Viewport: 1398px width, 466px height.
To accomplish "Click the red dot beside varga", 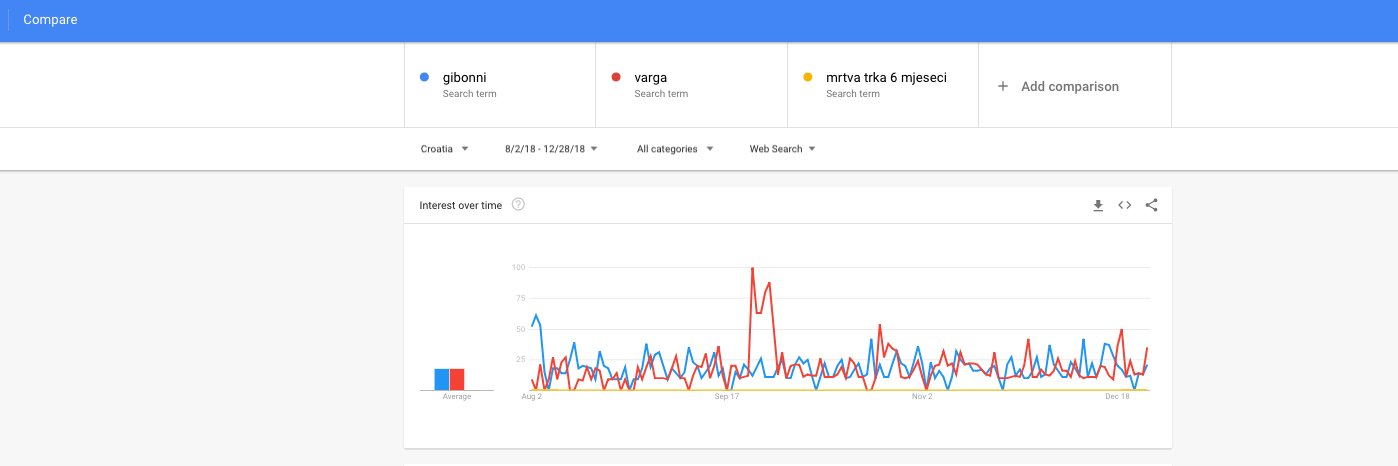I will coord(616,77).
